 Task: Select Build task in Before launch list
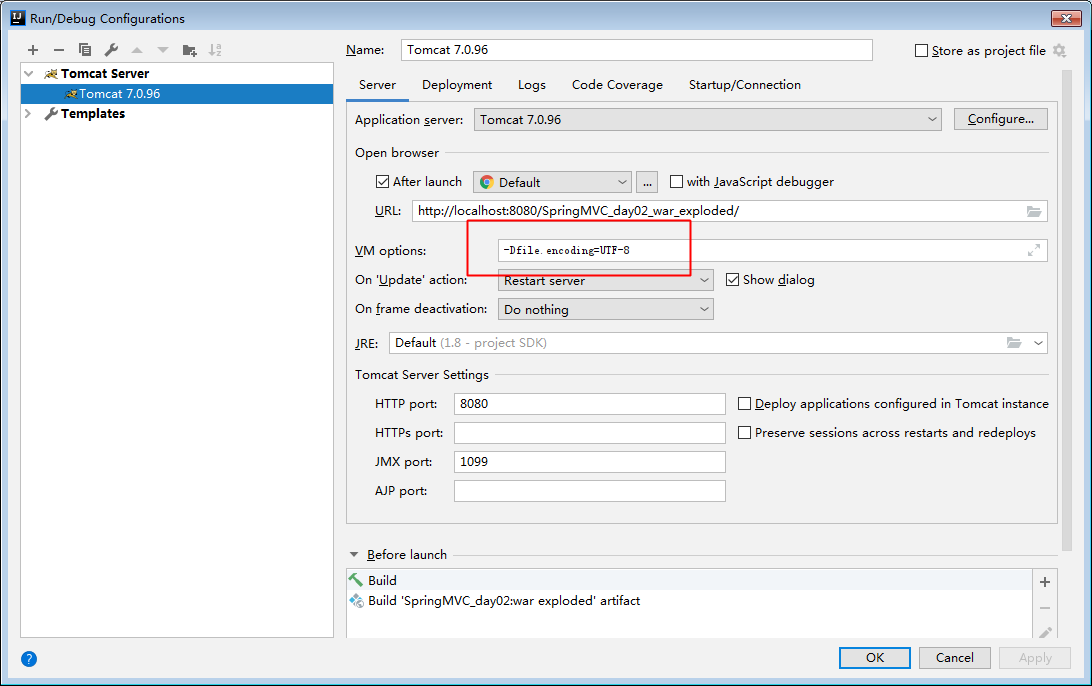tap(689, 580)
